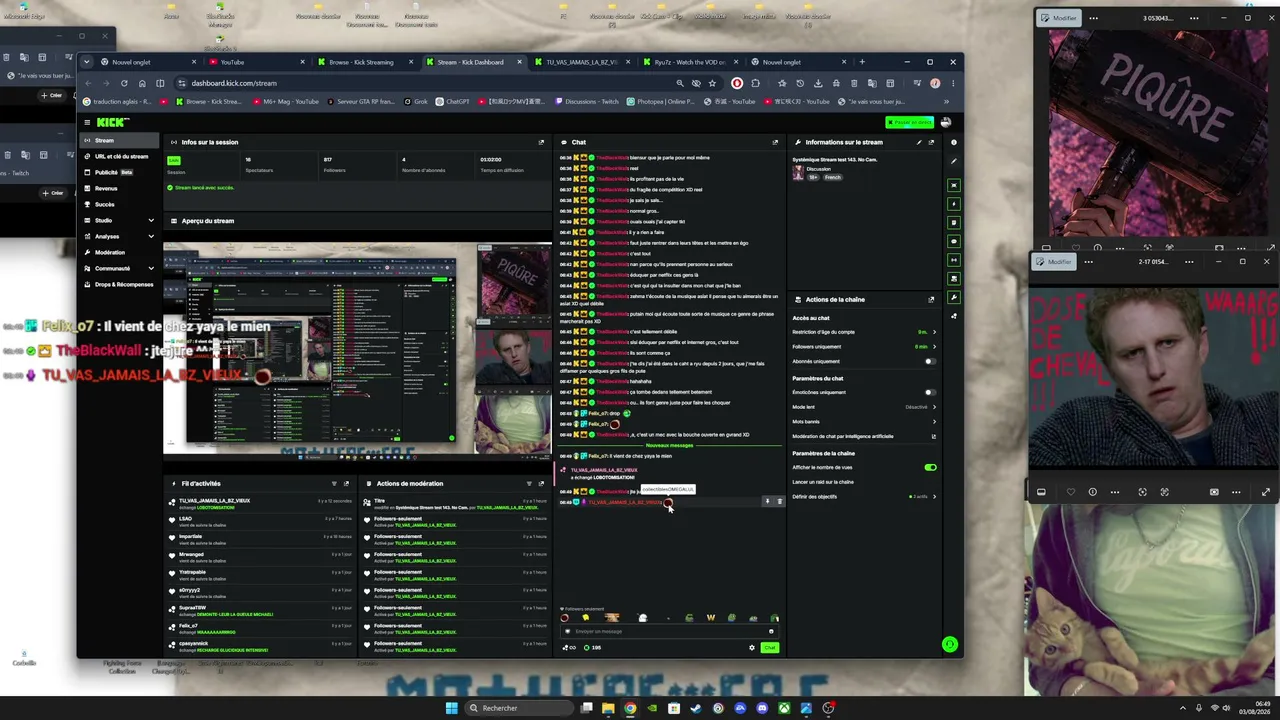1280x720 pixels.
Task: Open Drops & Récompenses in the sidebar
Action: (119, 284)
